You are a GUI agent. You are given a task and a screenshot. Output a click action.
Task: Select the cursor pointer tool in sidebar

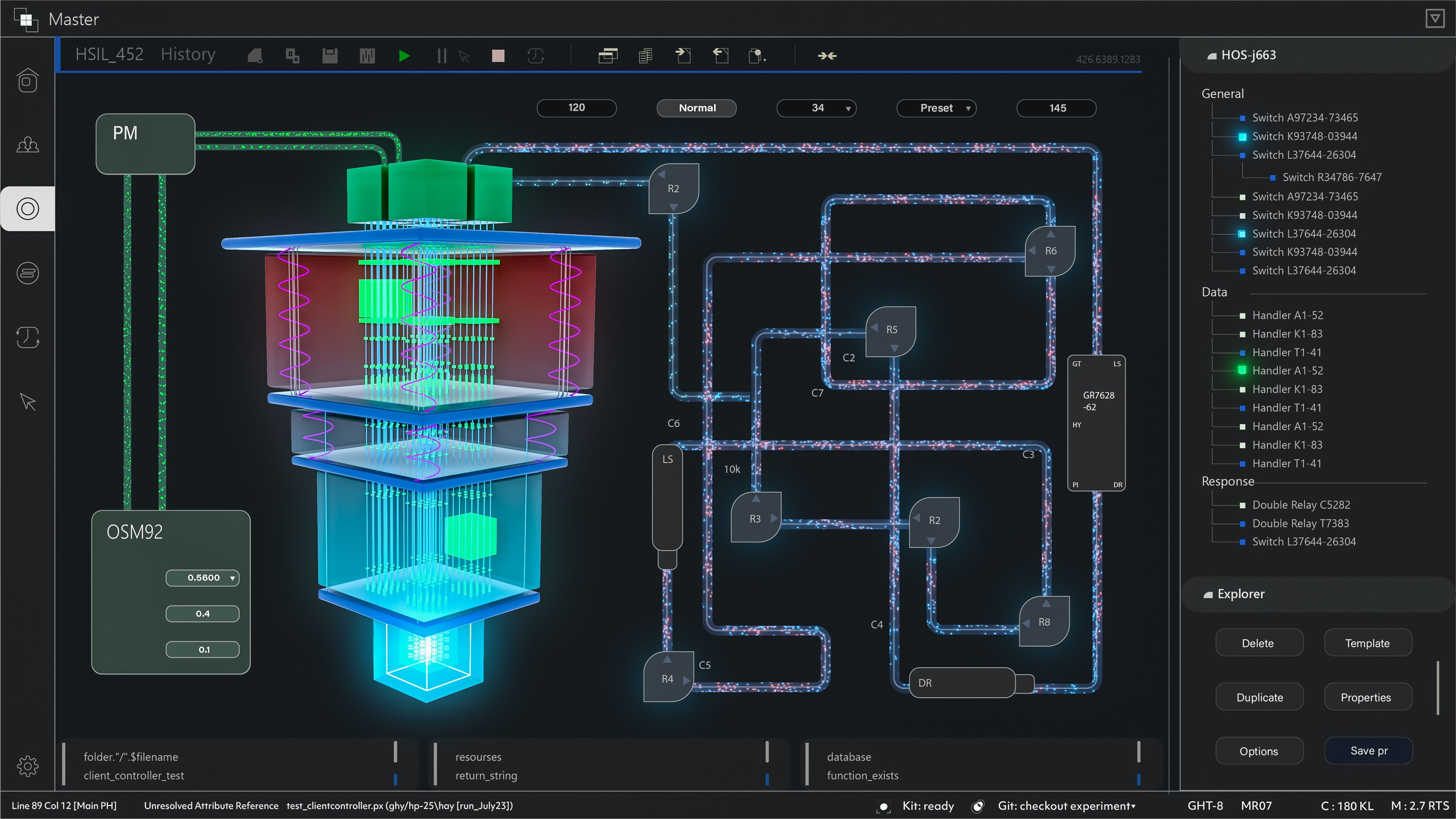27,402
